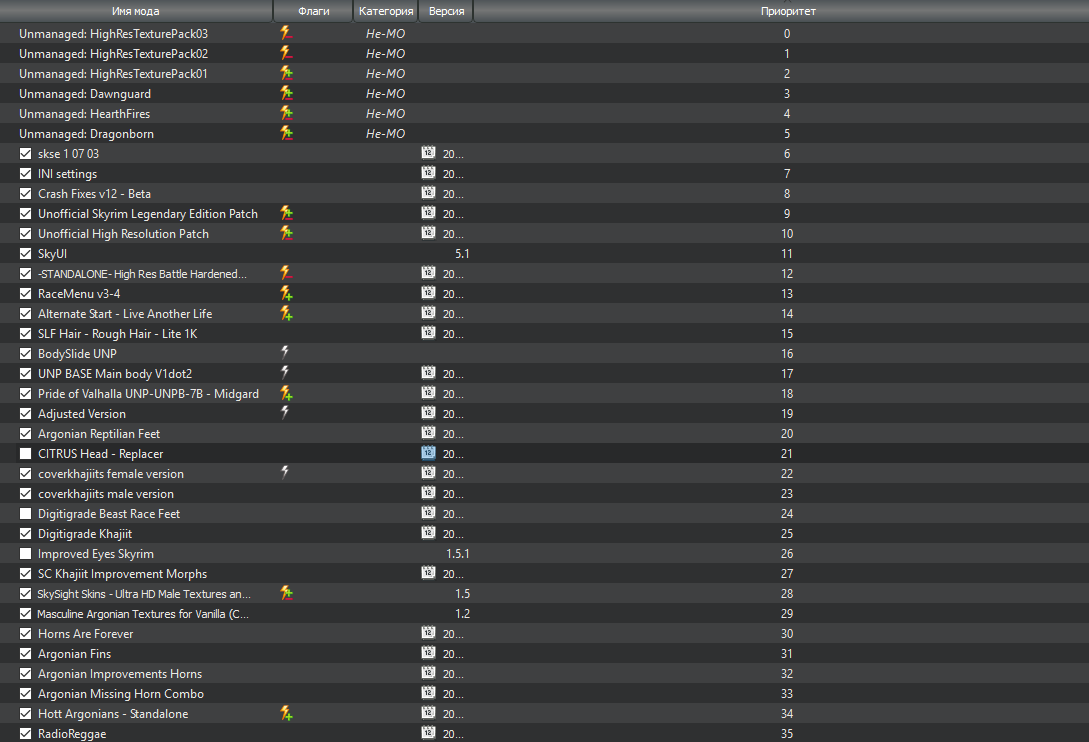Click flag icon for Unofficial High Resolution Patch

(285, 233)
